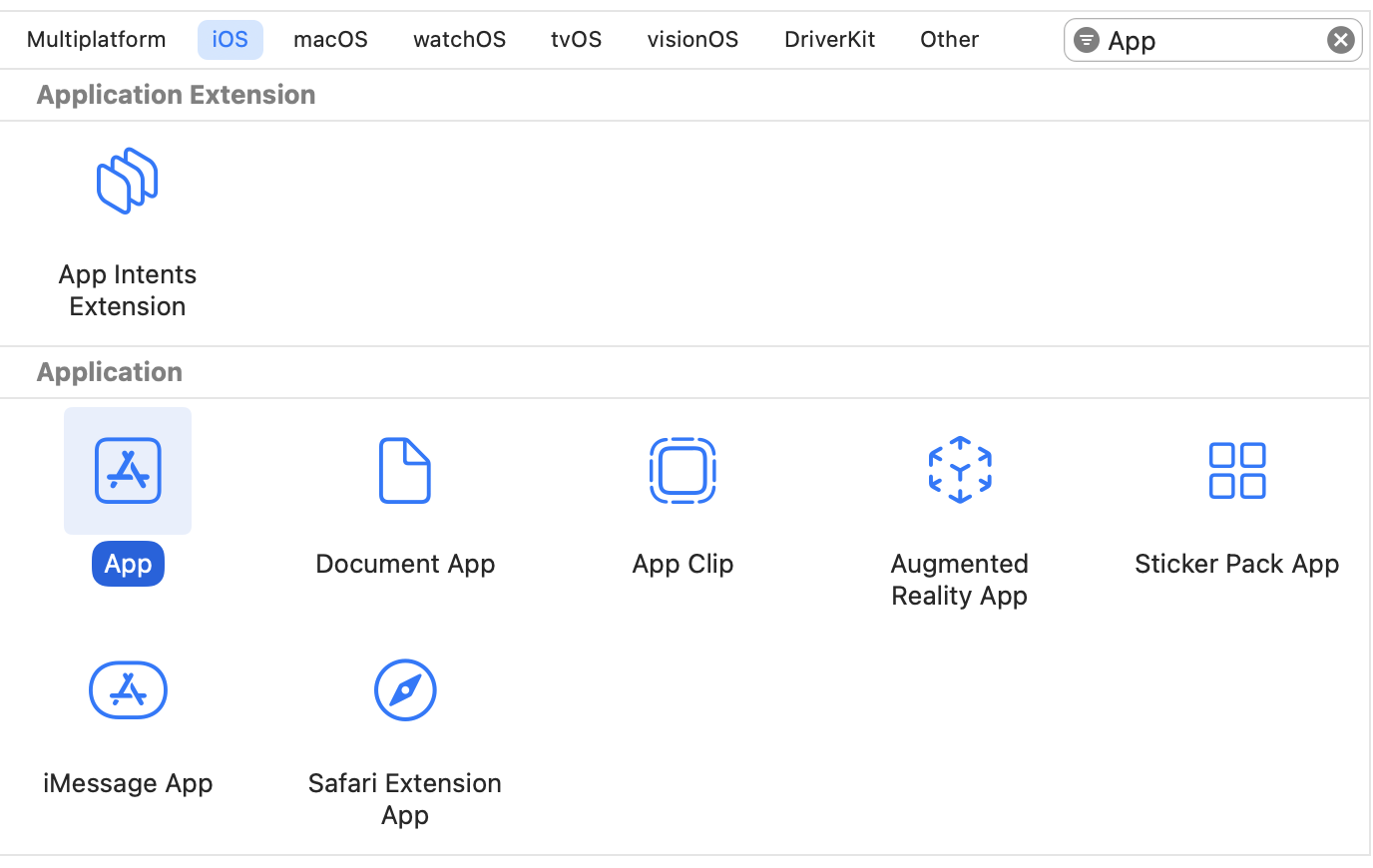Click the "Sticker Pack App" label
The width and height of the screenshot is (1373, 868).
(x=1237, y=564)
